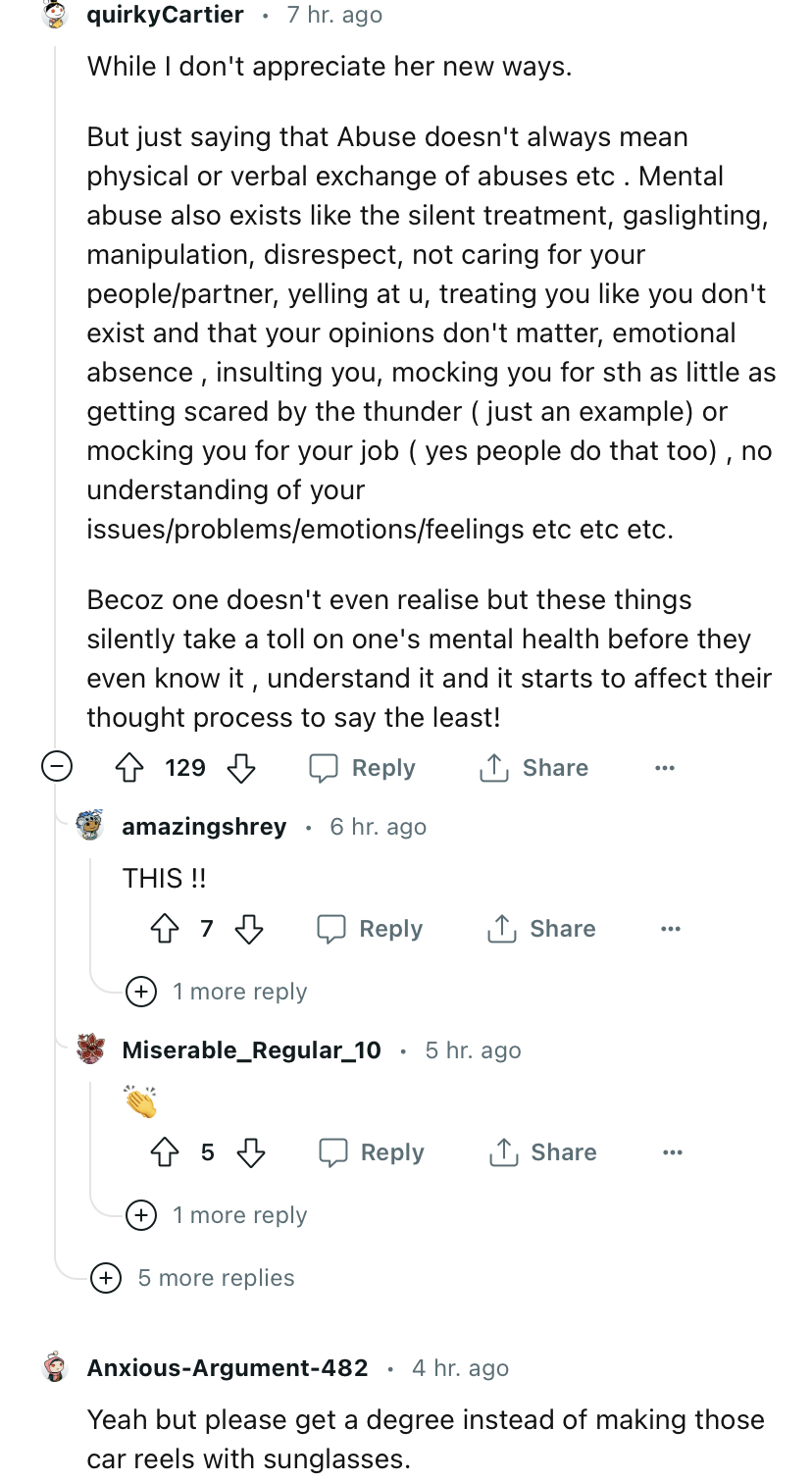
Task: Upvote amazingshrey's "THIS !!" comment
Action: click(165, 929)
